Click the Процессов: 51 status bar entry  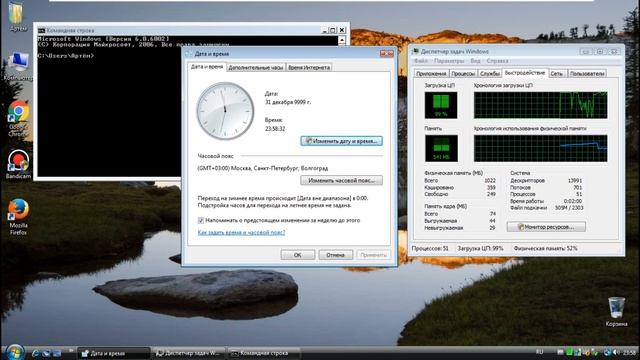(x=430, y=248)
